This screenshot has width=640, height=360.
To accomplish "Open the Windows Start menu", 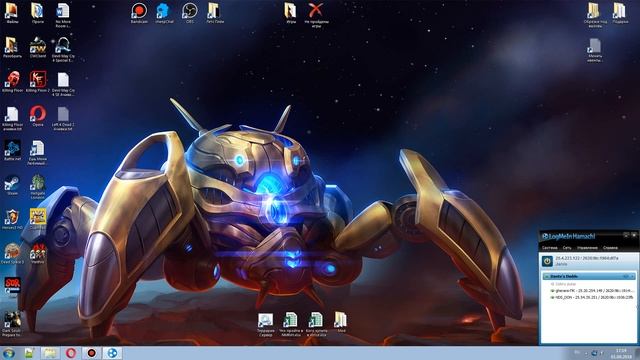I will (8, 353).
